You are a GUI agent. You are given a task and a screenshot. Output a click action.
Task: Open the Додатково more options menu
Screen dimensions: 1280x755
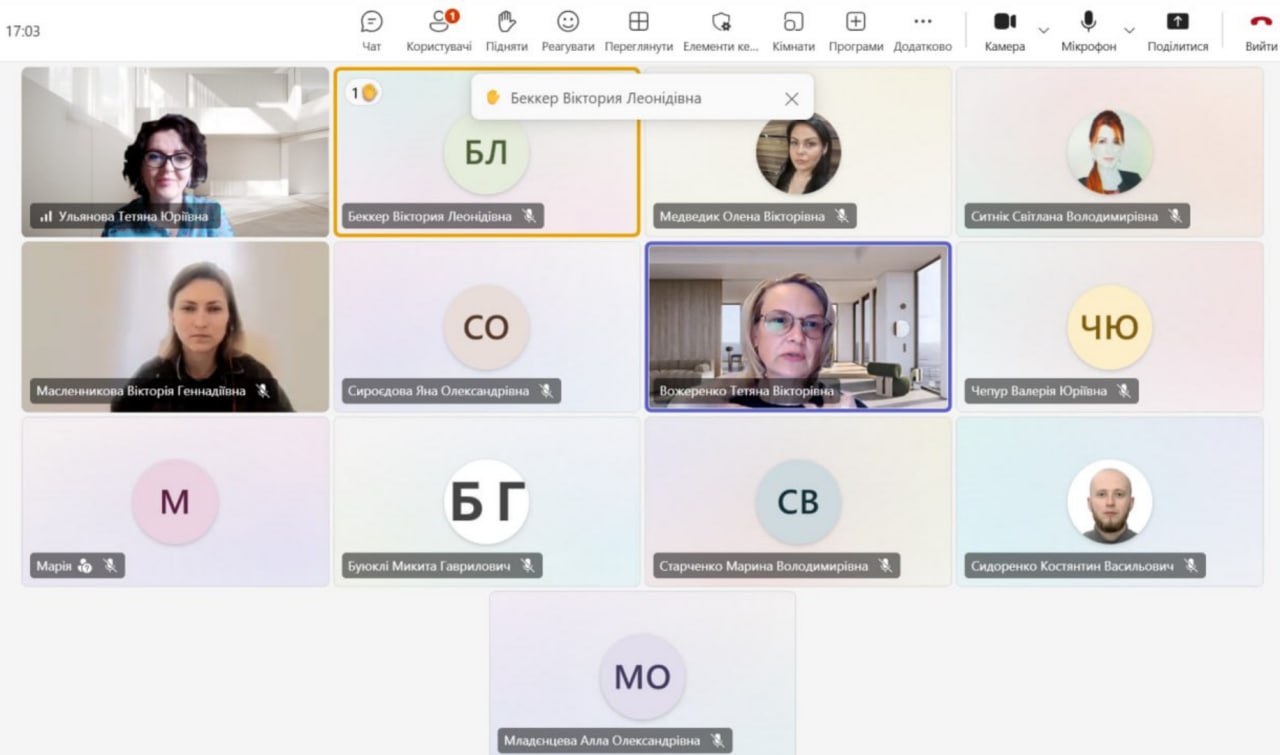(922, 30)
